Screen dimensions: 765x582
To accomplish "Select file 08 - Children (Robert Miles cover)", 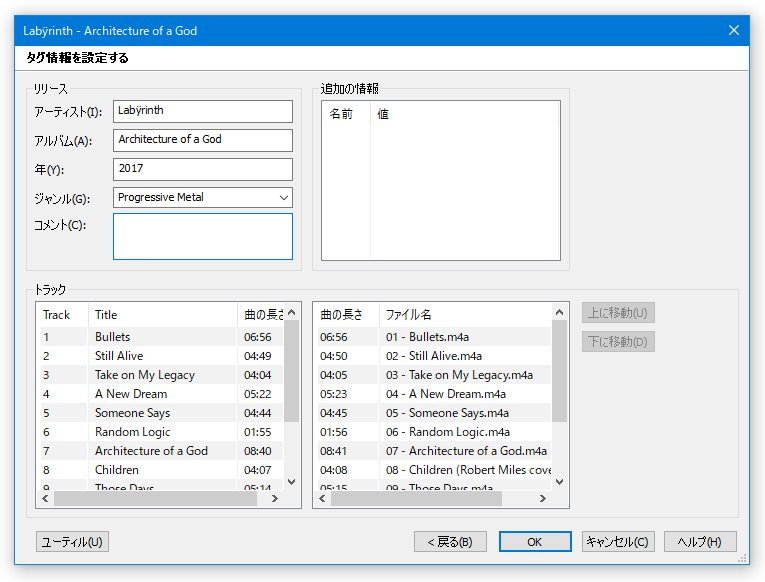I will (434, 470).
